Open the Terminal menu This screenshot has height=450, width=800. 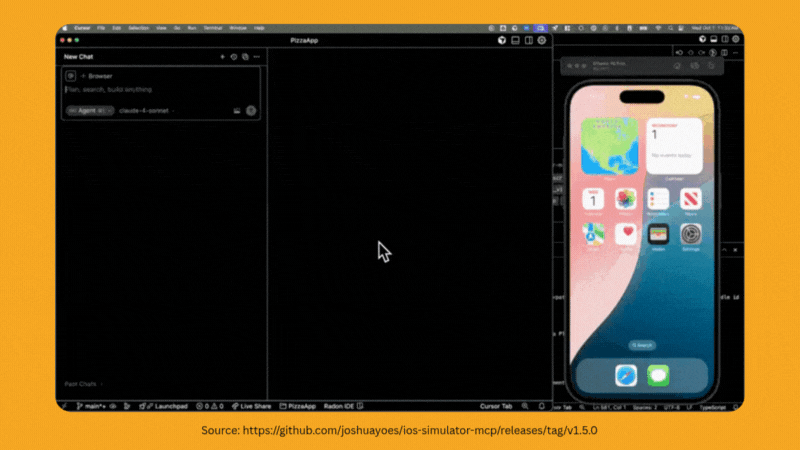click(x=213, y=28)
